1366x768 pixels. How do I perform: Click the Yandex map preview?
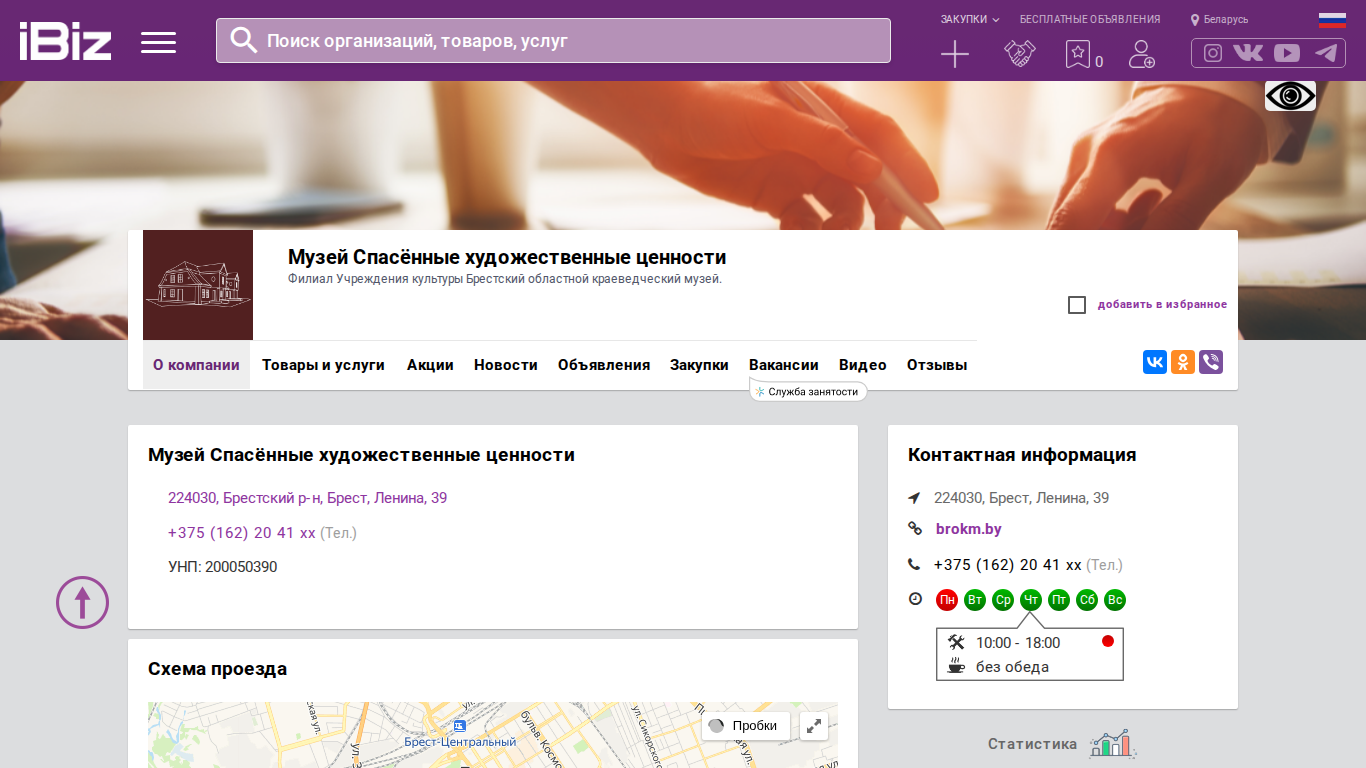pos(493,735)
